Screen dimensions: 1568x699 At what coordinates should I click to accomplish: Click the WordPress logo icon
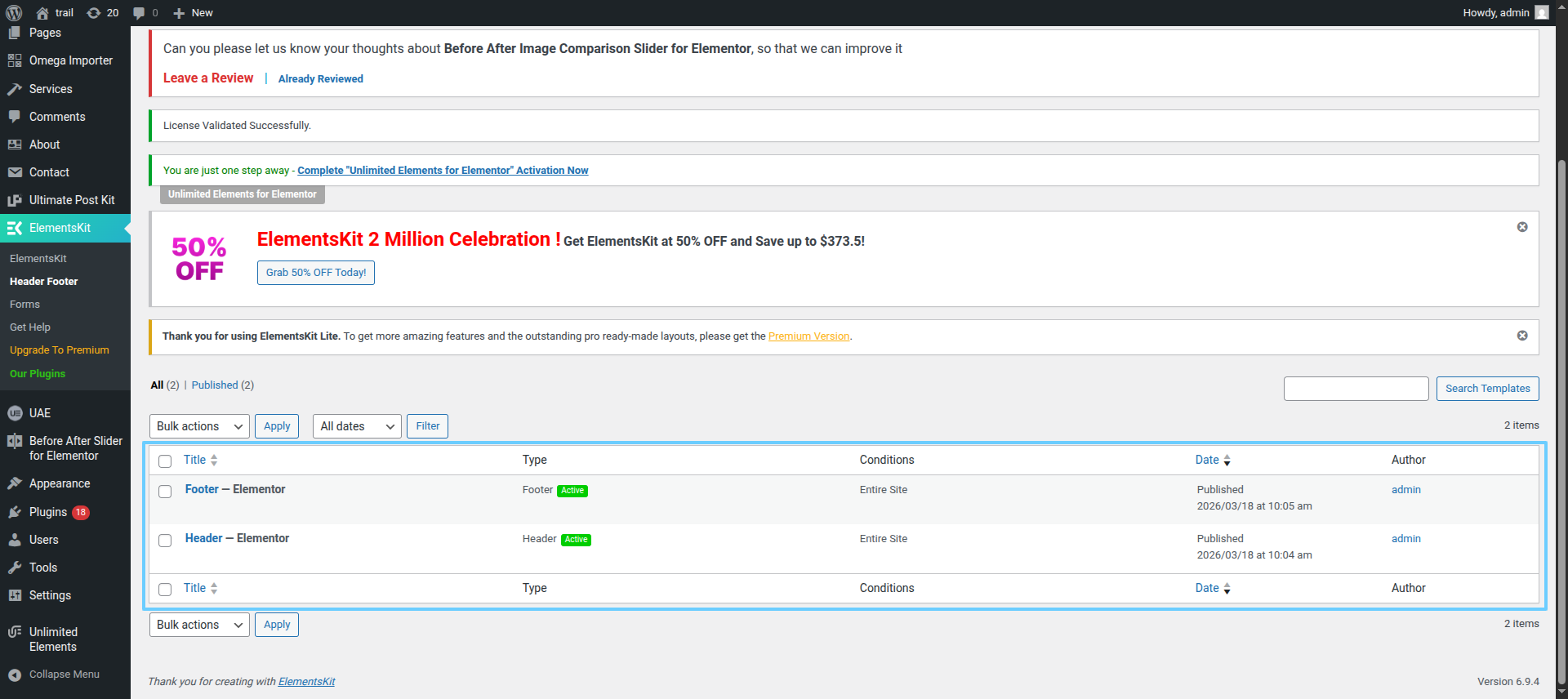(14, 12)
